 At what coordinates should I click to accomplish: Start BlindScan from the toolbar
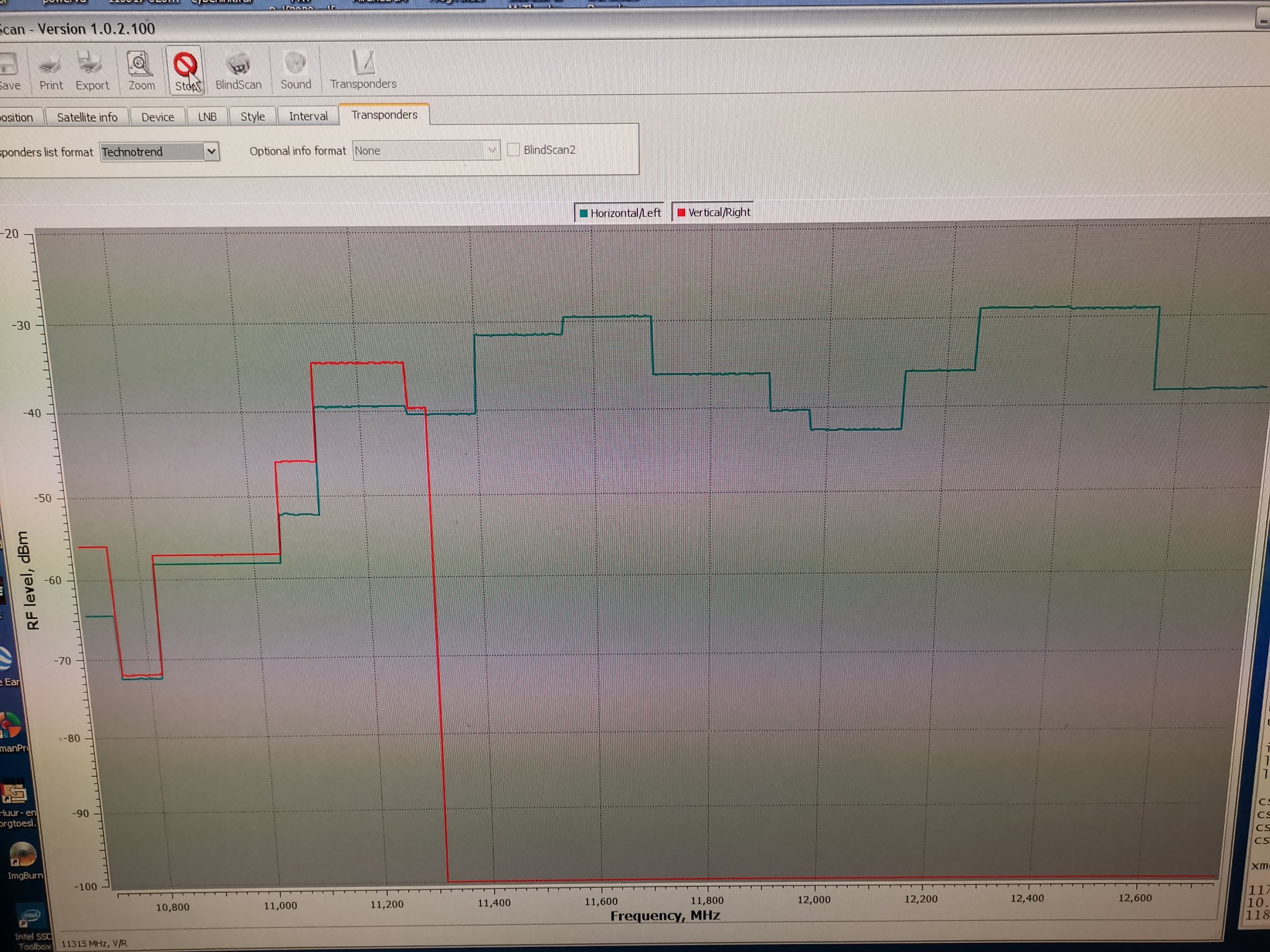click(x=238, y=71)
